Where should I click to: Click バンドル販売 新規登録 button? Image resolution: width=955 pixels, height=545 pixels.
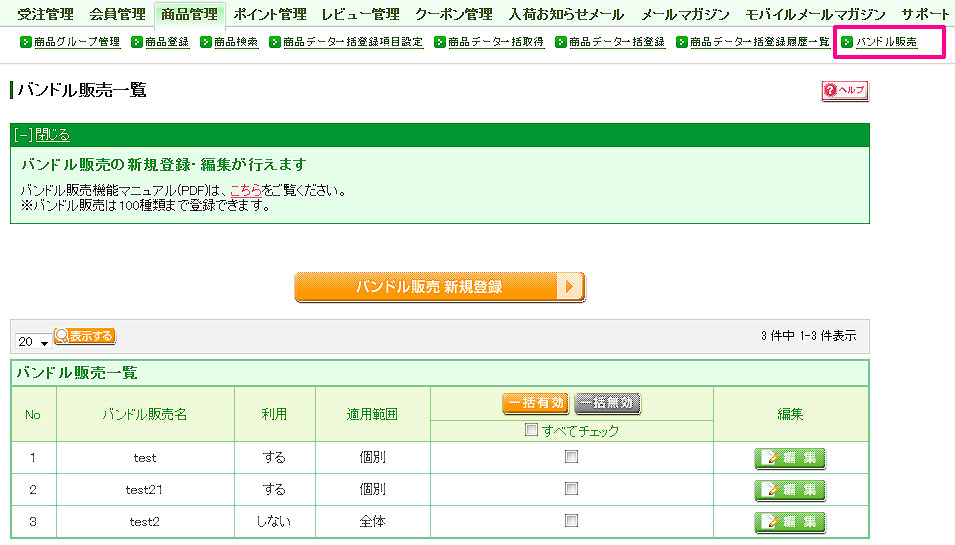pos(440,287)
